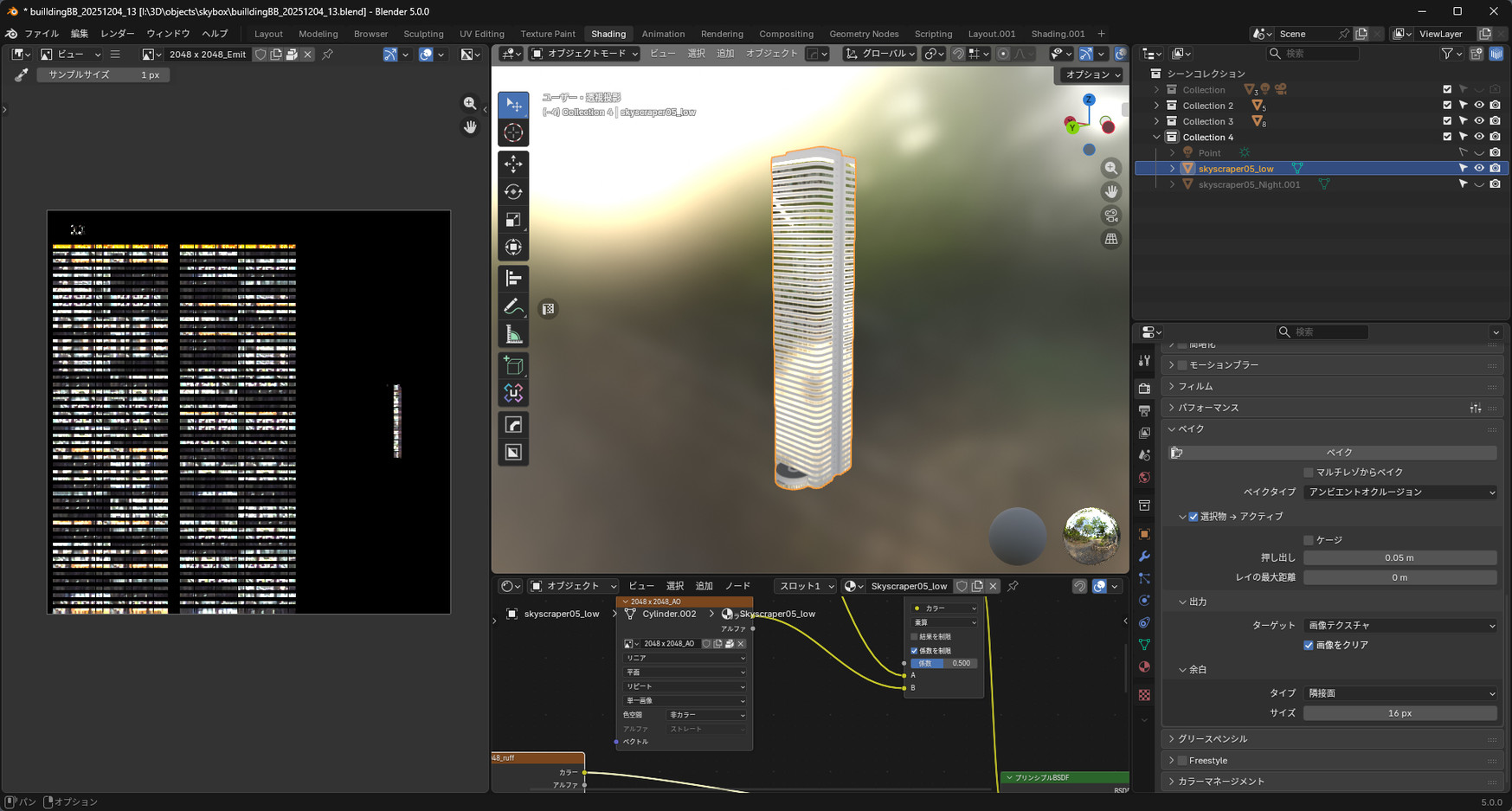Open the Render (レンダー) menu
The height and width of the screenshot is (811, 1512).
point(117,34)
